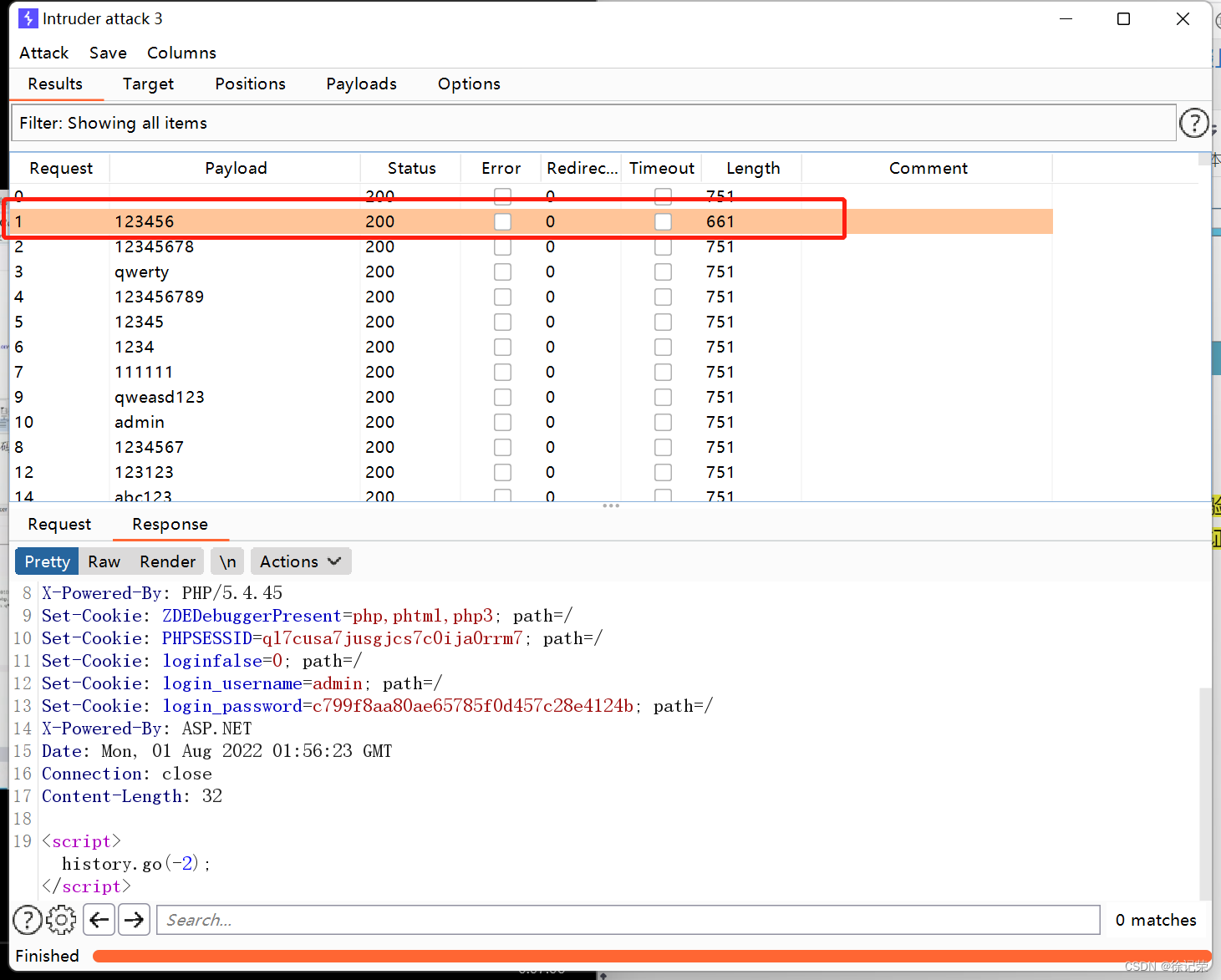Viewport: 1221px width, 980px height.
Task: Expand the Actions dropdown
Action: (301, 561)
